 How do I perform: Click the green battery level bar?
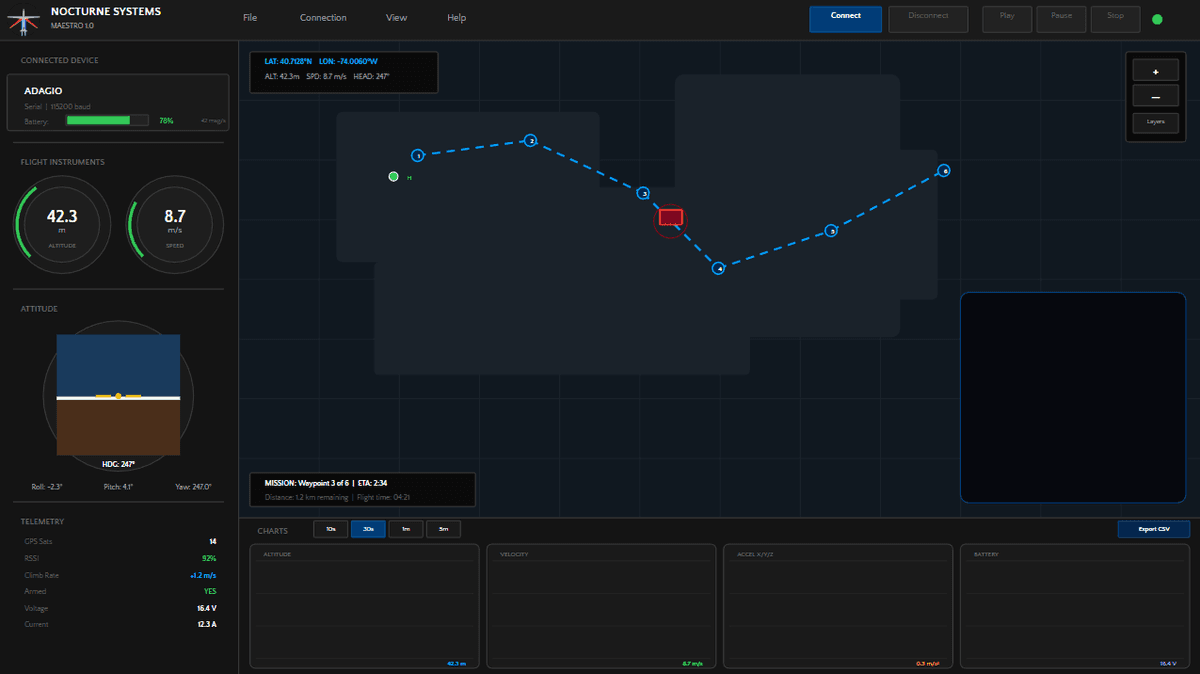pos(99,120)
